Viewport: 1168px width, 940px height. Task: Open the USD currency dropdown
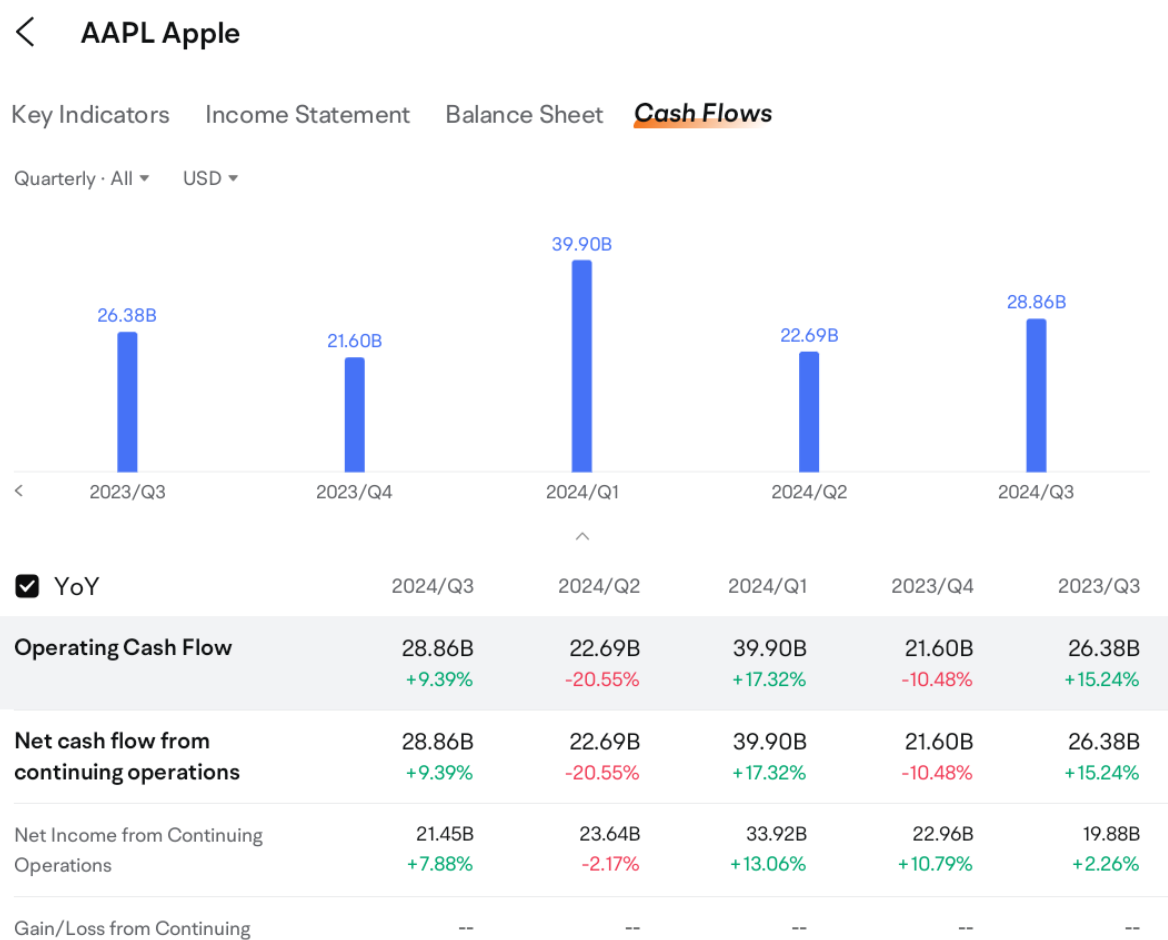[x=210, y=179]
